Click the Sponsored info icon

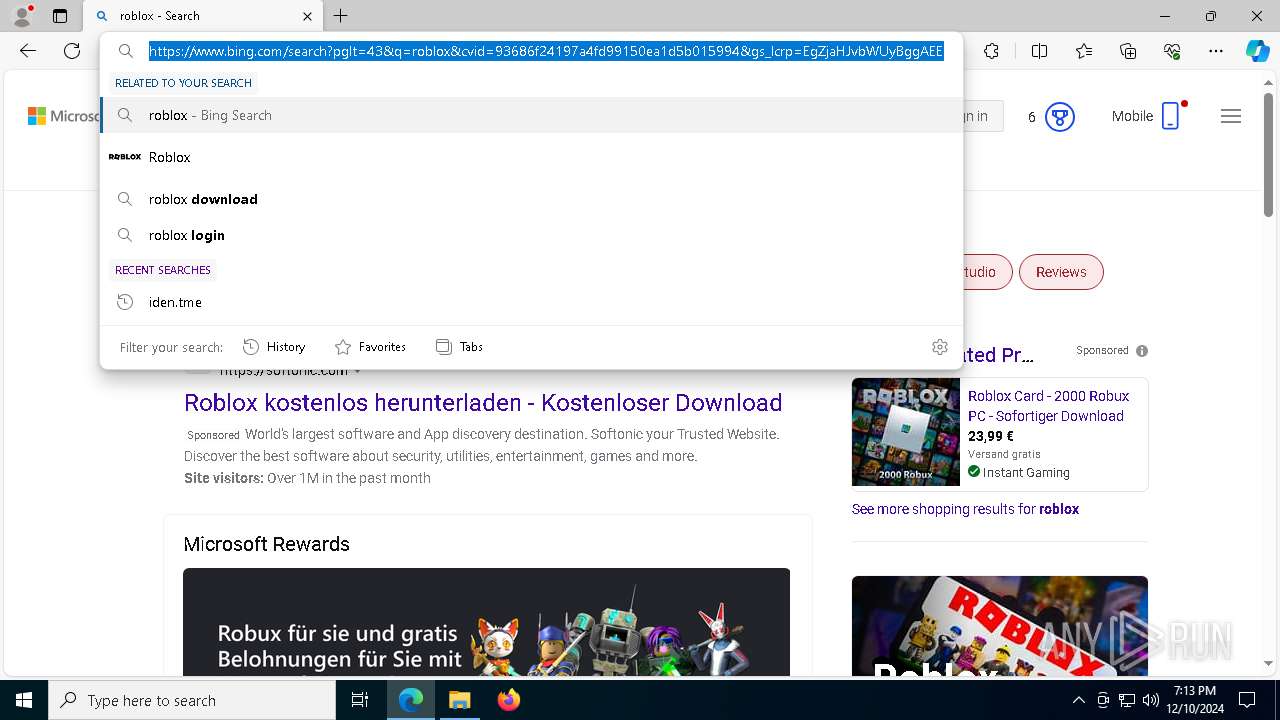click(1142, 351)
